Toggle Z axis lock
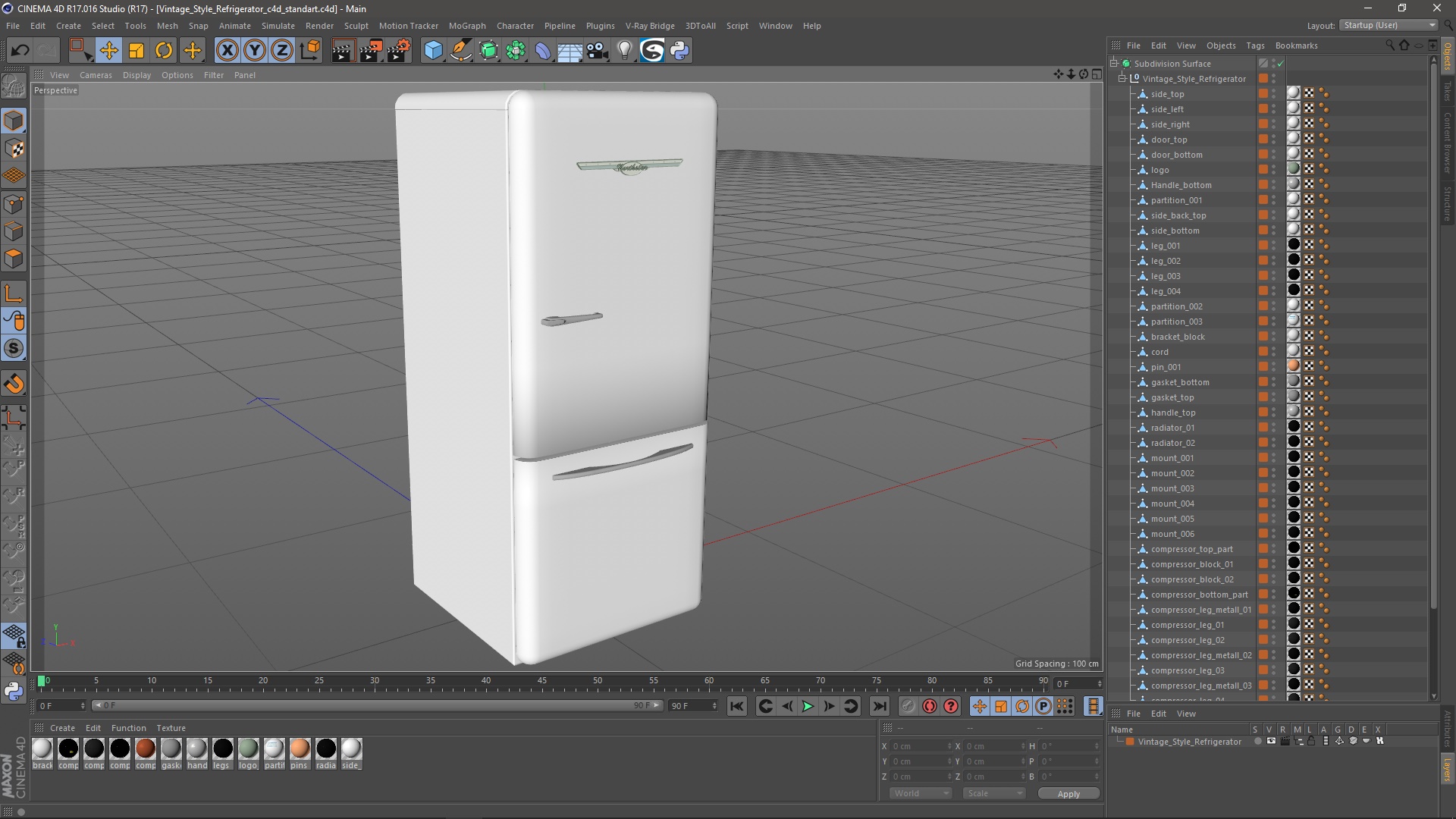This screenshot has height=819, width=1456. tap(282, 51)
